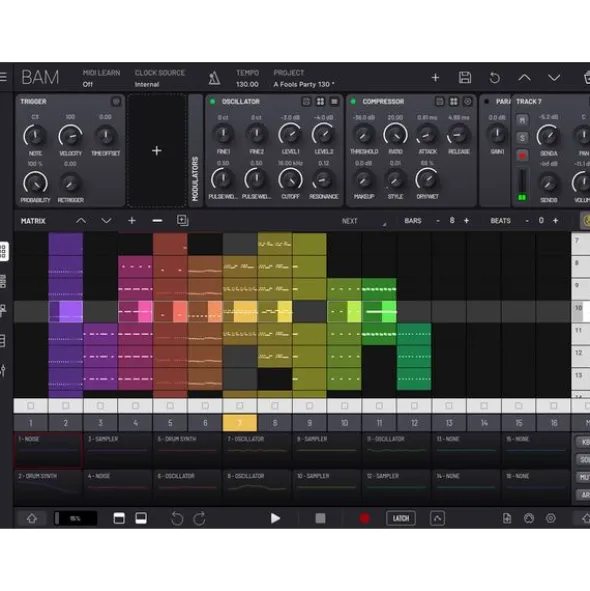Add a module in the empty plus slot
This screenshot has width=590, height=591.
(x=157, y=151)
